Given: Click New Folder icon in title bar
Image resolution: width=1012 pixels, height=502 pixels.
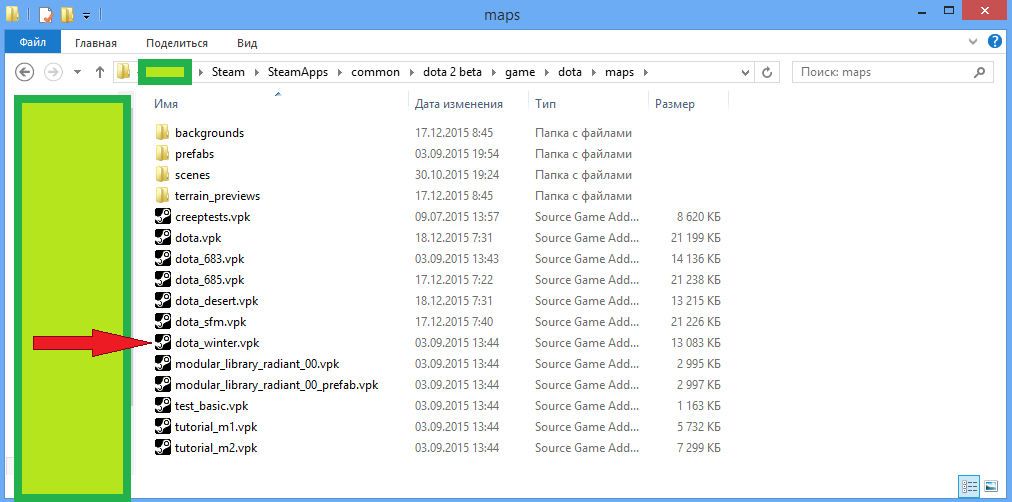Looking at the screenshot, I should pyautogui.click(x=67, y=14).
